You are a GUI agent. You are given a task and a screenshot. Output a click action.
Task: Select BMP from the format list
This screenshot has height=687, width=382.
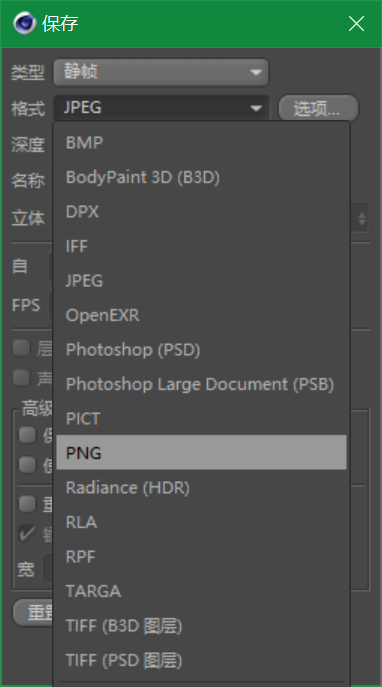[201, 142]
